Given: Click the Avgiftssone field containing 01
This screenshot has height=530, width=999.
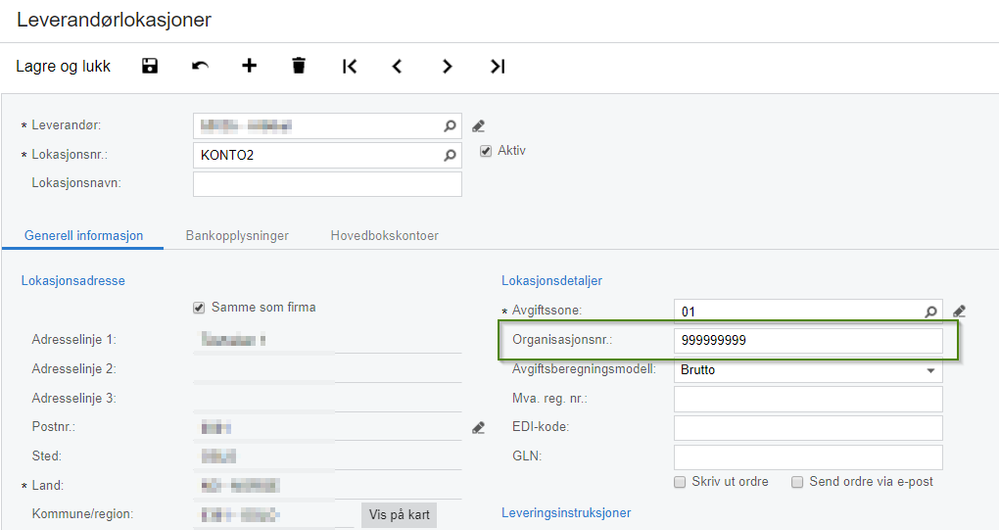Looking at the screenshot, I should [x=808, y=312].
